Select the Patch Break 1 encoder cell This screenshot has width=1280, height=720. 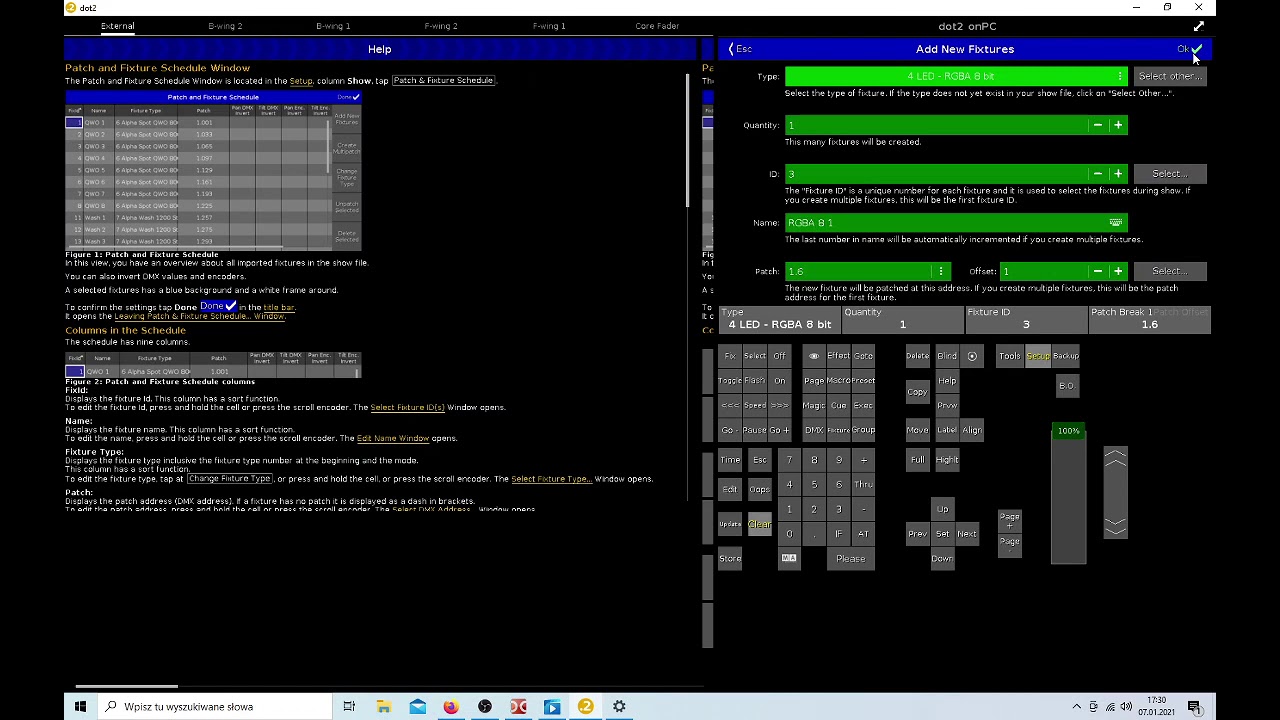click(1149, 319)
